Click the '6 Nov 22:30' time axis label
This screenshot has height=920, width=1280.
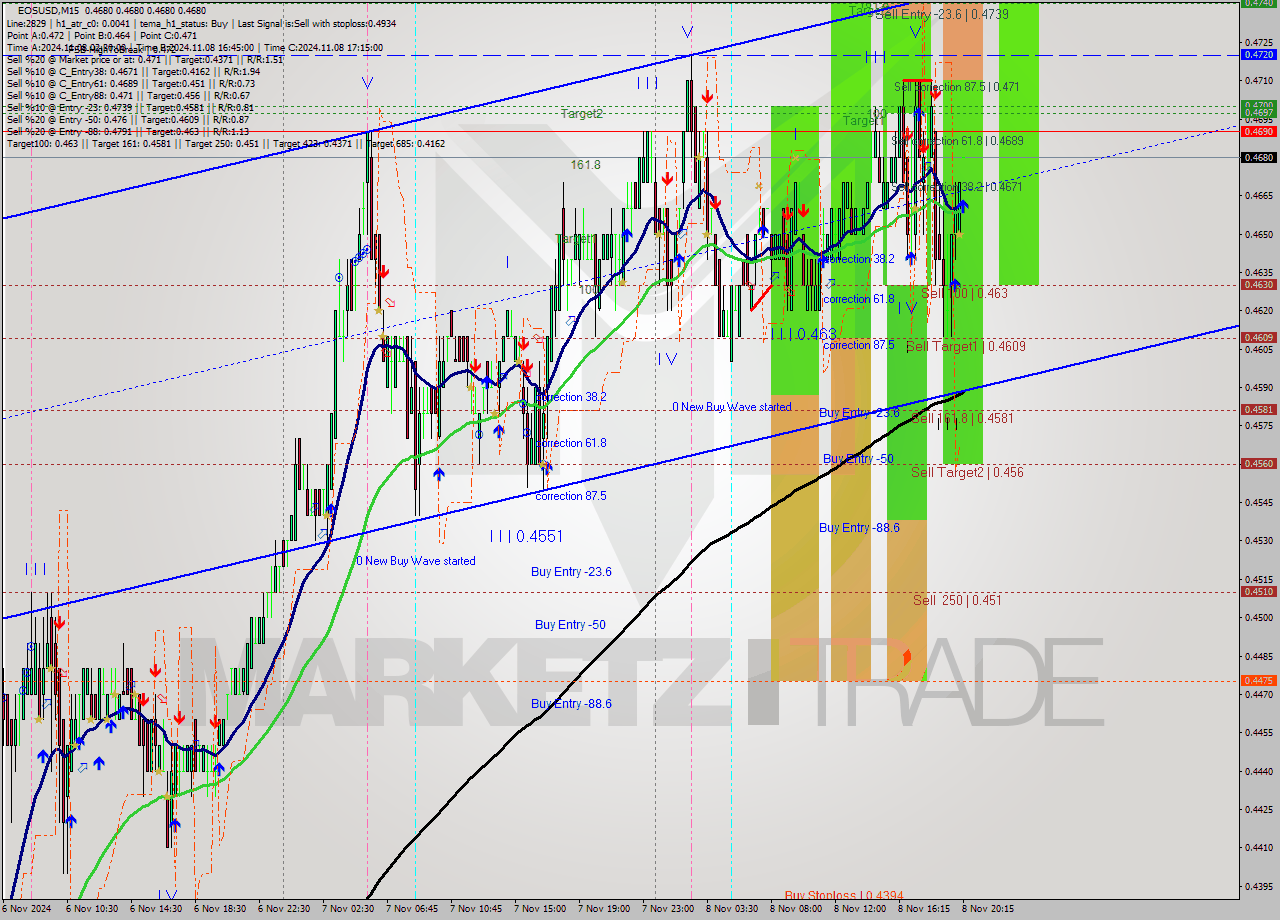(x=284, y=909)
